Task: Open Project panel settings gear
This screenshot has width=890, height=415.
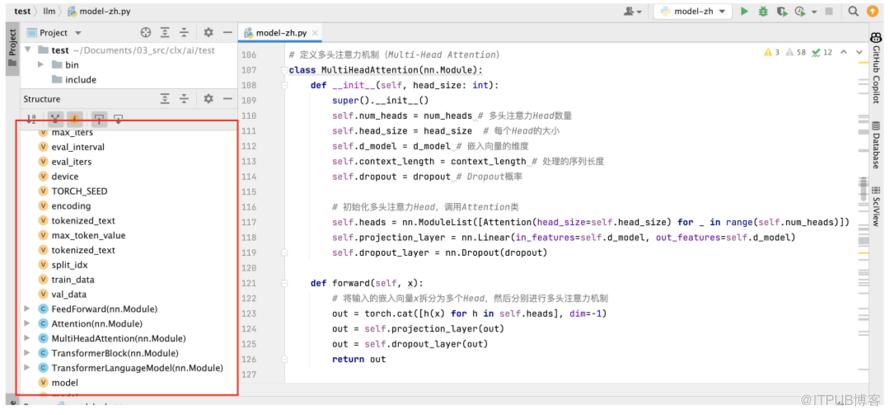Action: [x=208, y=33]
